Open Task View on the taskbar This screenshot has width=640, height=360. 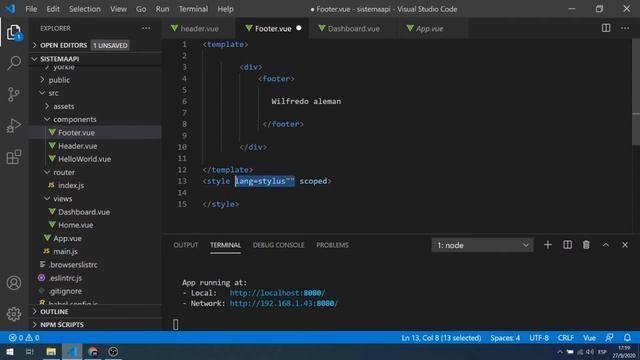point(29,351)
